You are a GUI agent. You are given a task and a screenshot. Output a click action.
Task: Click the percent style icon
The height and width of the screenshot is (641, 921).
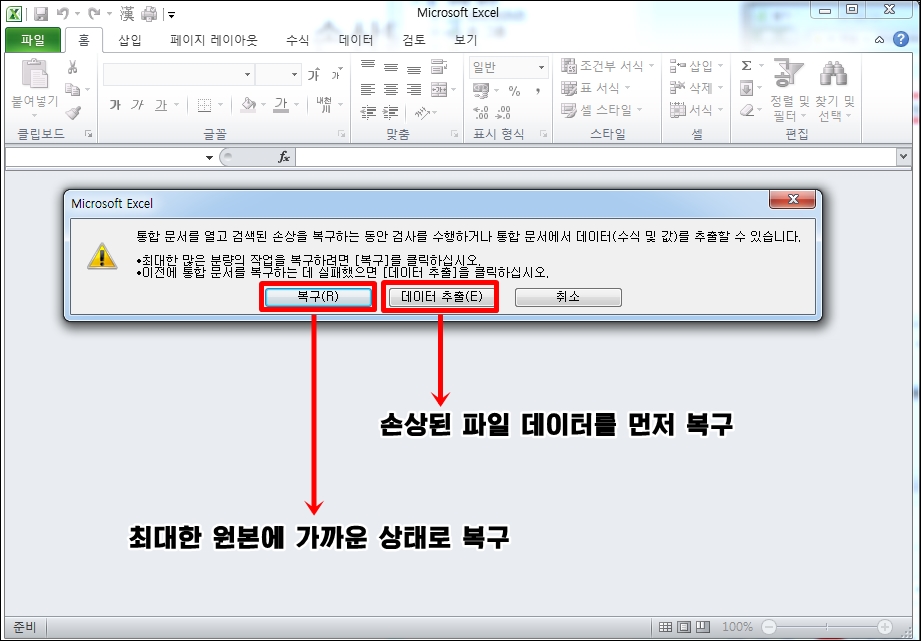(x=515, y=90)
